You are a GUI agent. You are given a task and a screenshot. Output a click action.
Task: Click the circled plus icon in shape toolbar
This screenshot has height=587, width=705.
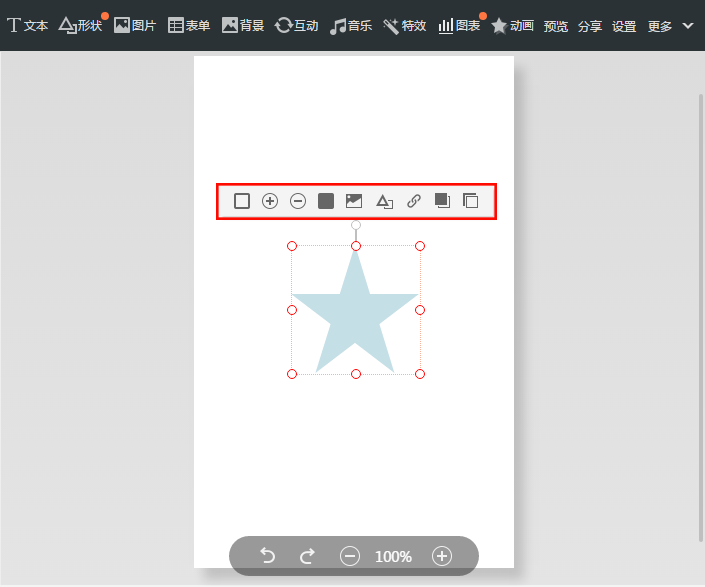tap(270, 201)
